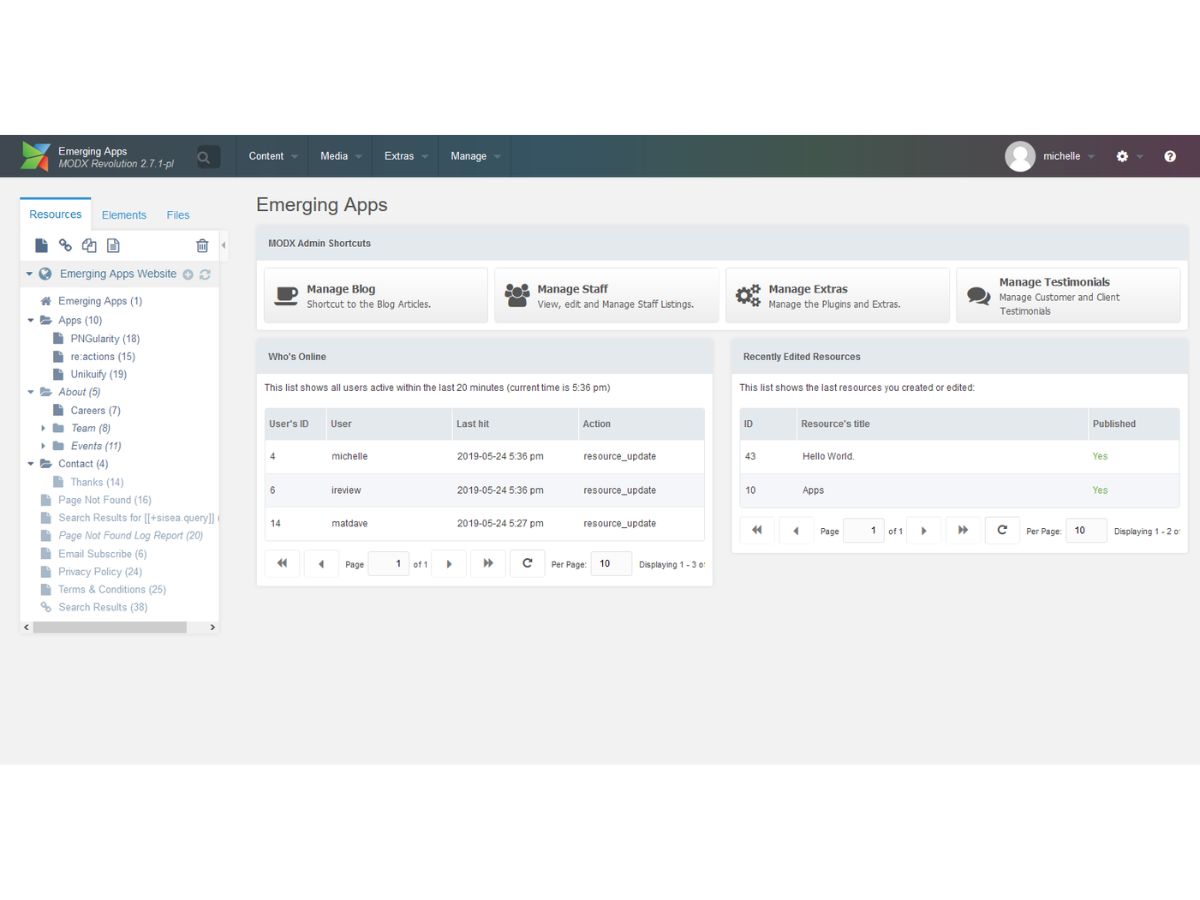Open the Media menu
The height and width of the screenshot is (900, 1200).
(x=341, y=156)
